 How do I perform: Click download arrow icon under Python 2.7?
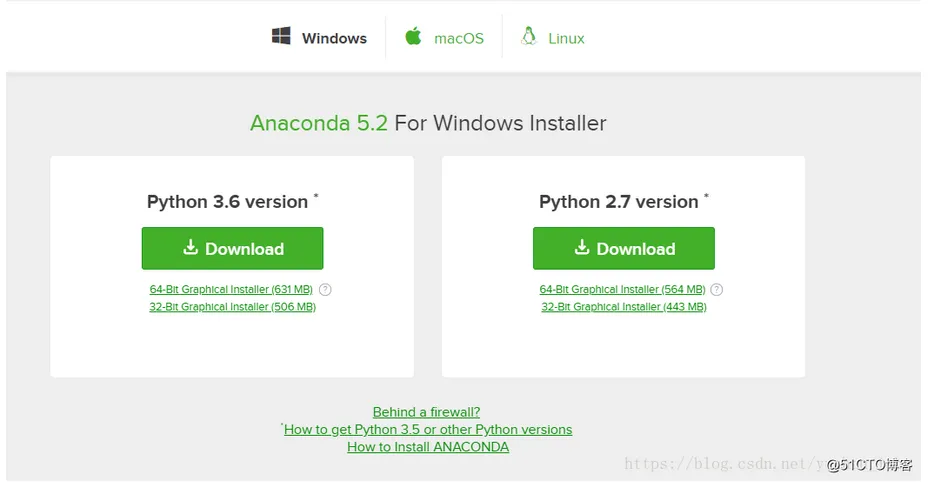pyautogui.click(x=582, y=248)
